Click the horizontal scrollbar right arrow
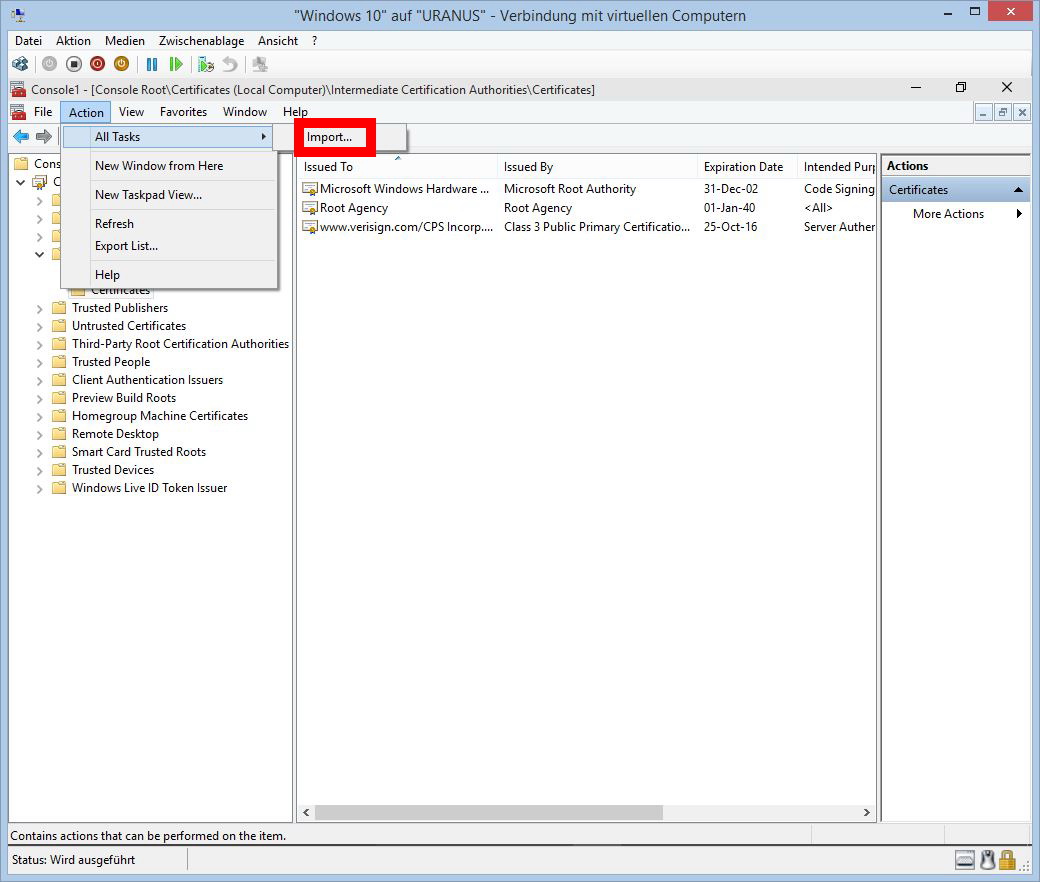The image size is (1040, 882). pyautogui.click(x=867, y=813)
